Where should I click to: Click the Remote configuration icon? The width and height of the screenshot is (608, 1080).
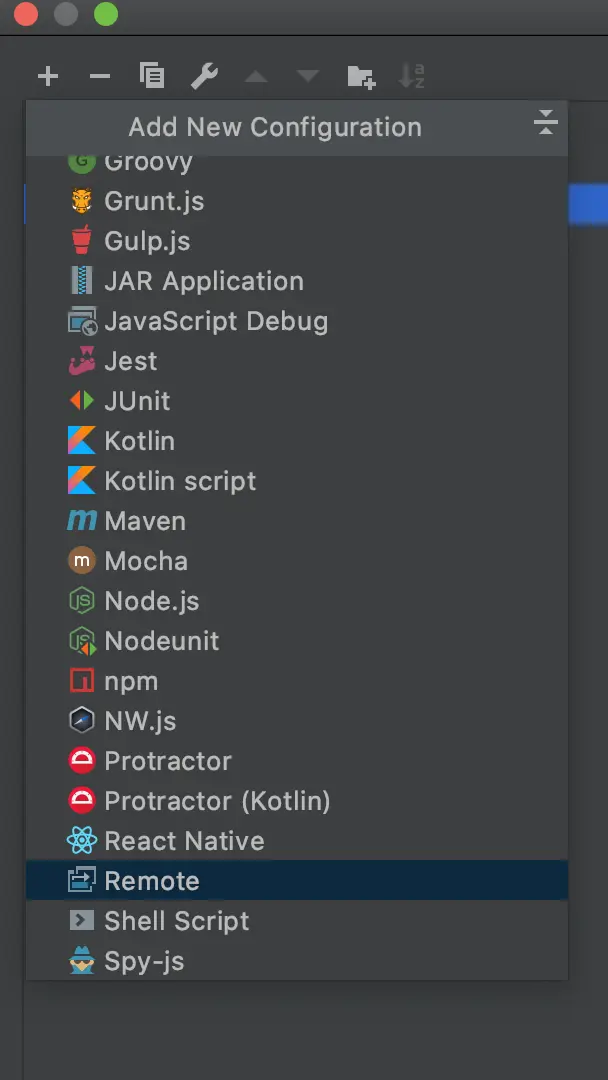coord(82,880)
